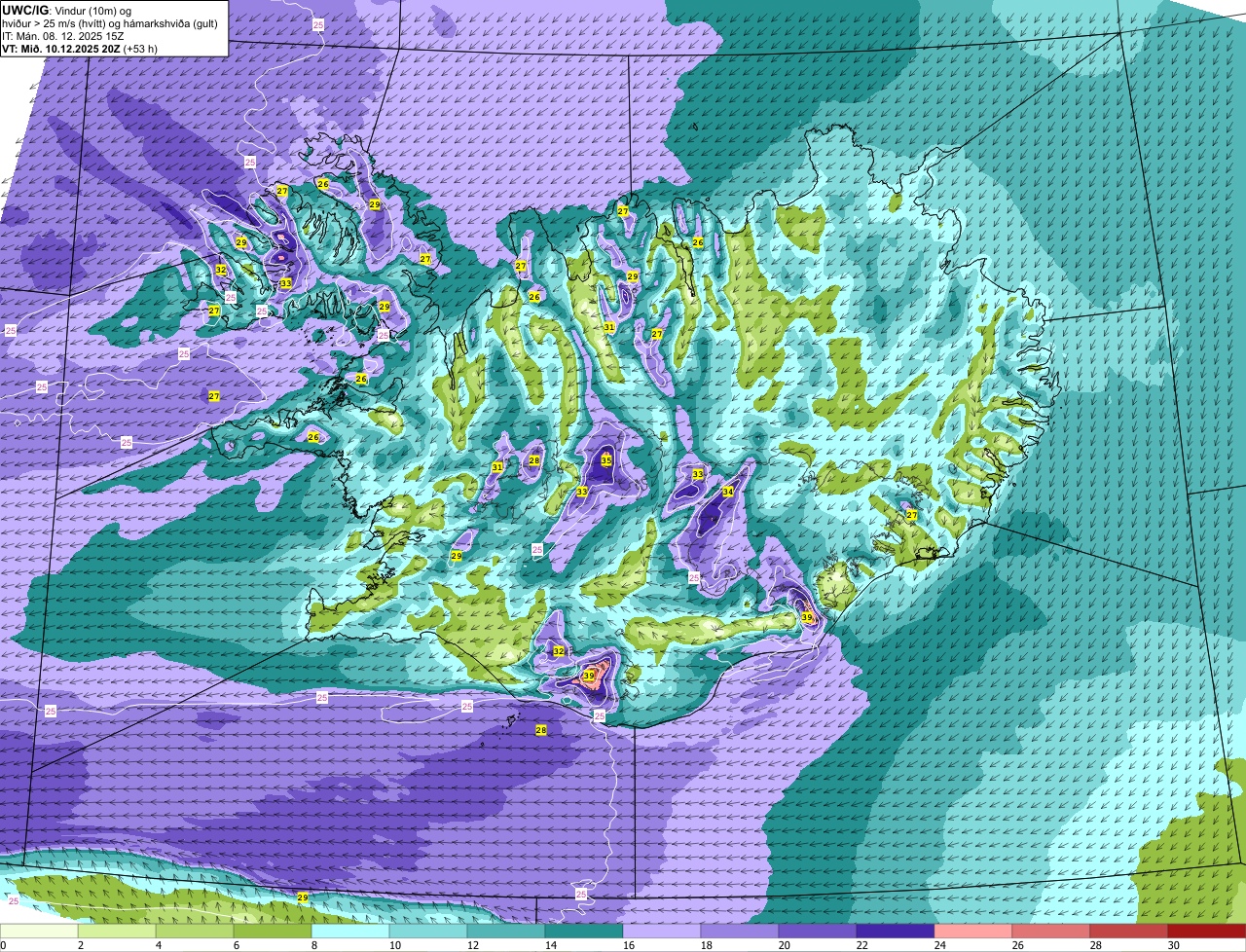Click the color bar tick label 24
The image size is (1246, 952).
[940, 945]
